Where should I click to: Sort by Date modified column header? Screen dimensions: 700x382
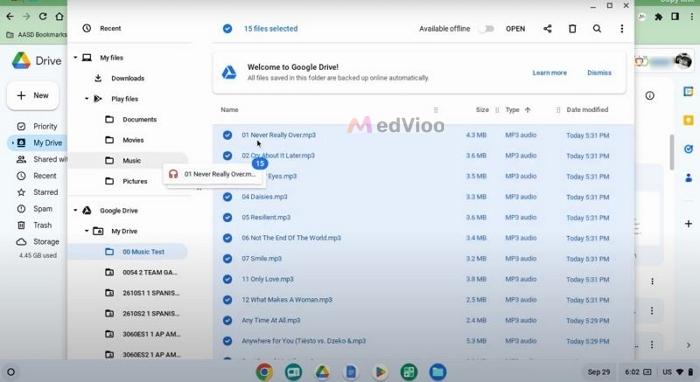(x=587, y=110)
